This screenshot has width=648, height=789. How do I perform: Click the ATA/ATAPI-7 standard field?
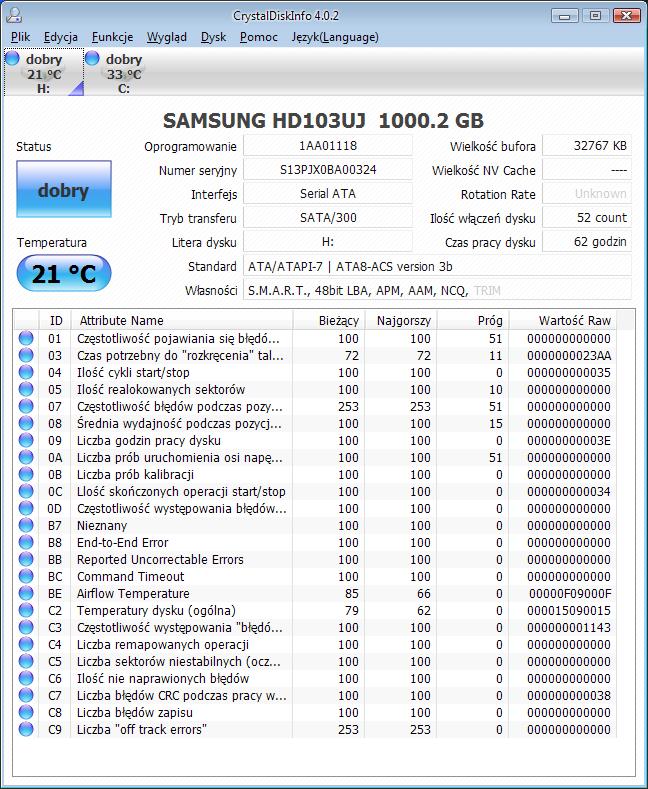437,267
